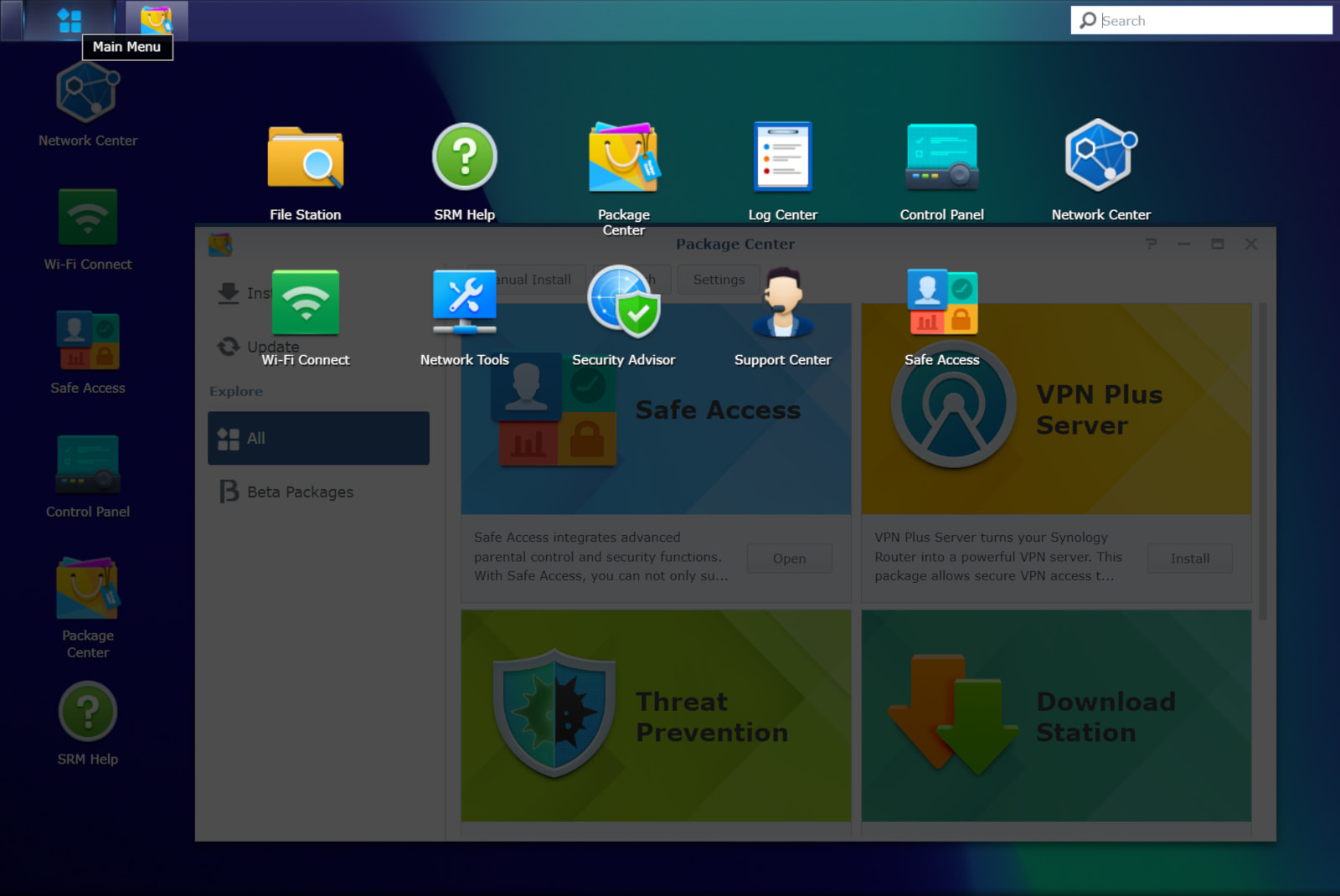Click the Safe Access description text

600,556
